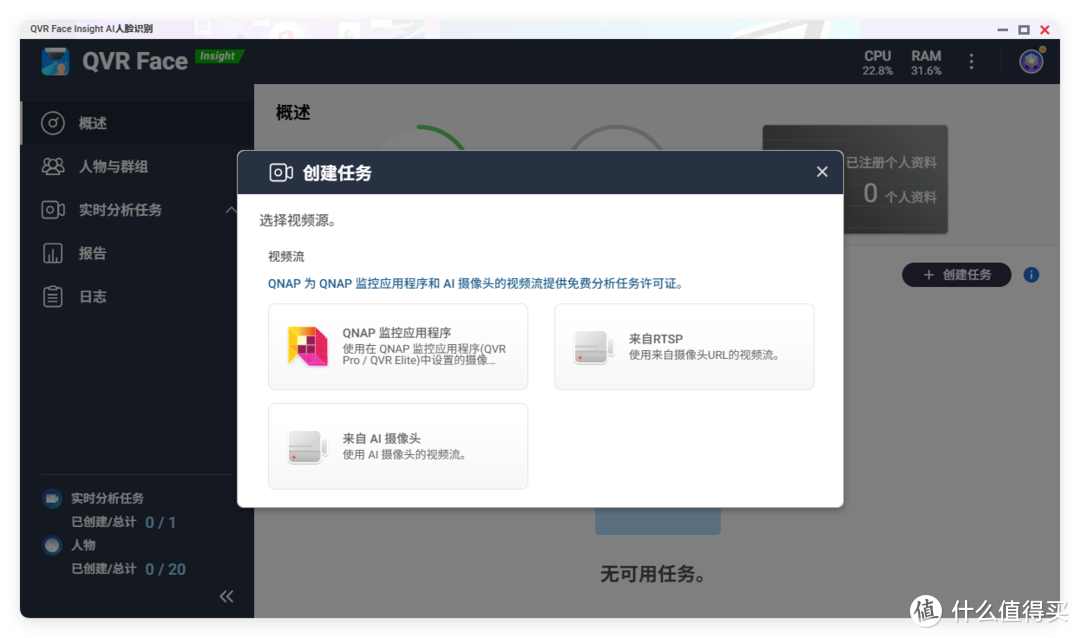Viewport: 1080px width, 638px height.
Task: Click the camera icon on AI 摄像头 card
Action: tap(308, 446)
